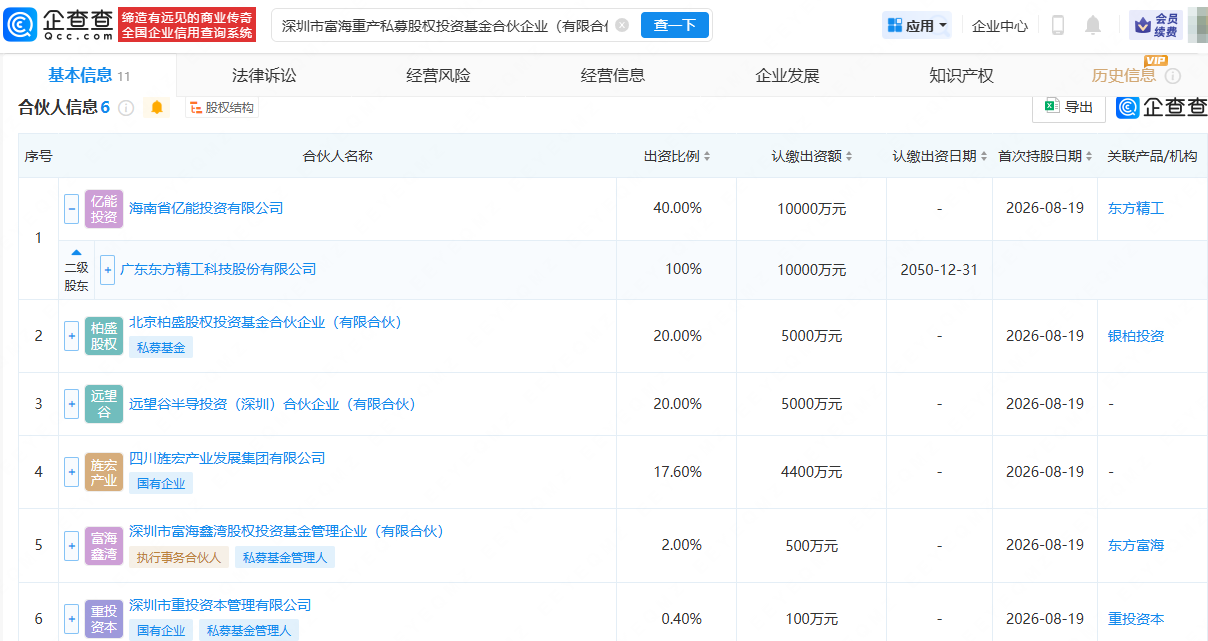This screenshot has width=1208, height=641.
Task: Collapse 二级股东 section arrow
Action: click(76, 253)
